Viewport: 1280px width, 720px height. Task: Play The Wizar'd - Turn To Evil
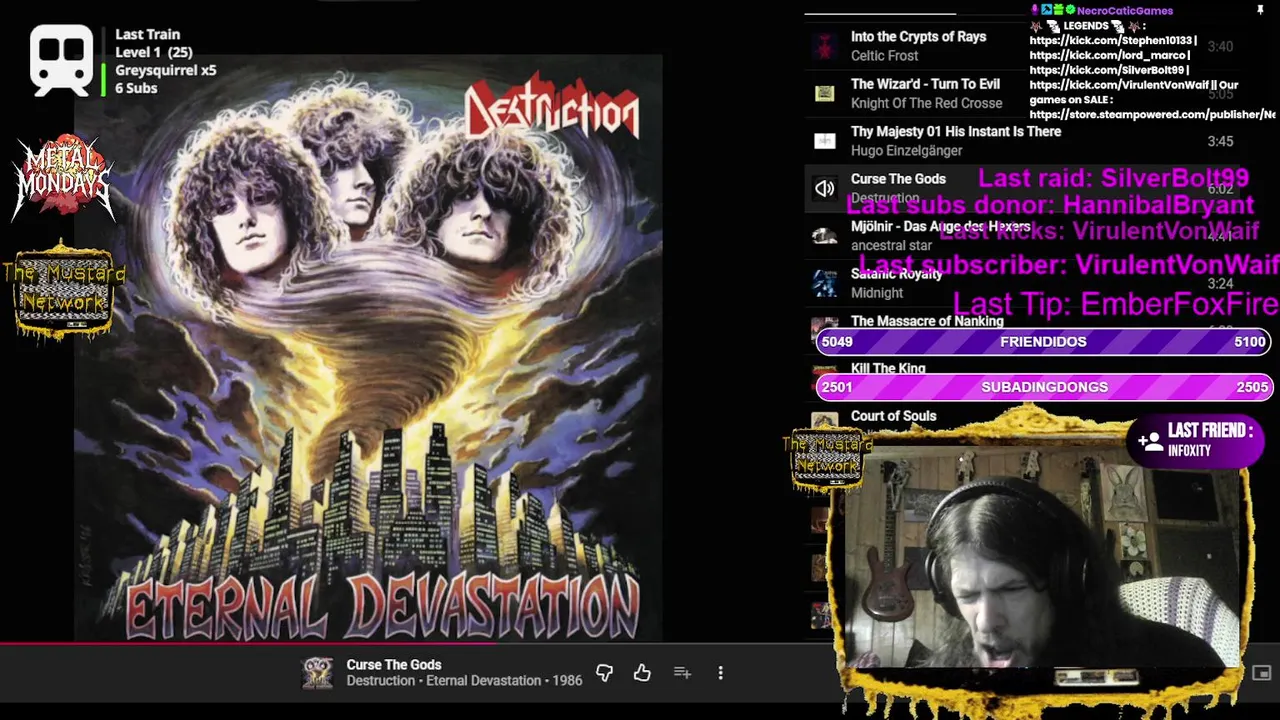925,84
